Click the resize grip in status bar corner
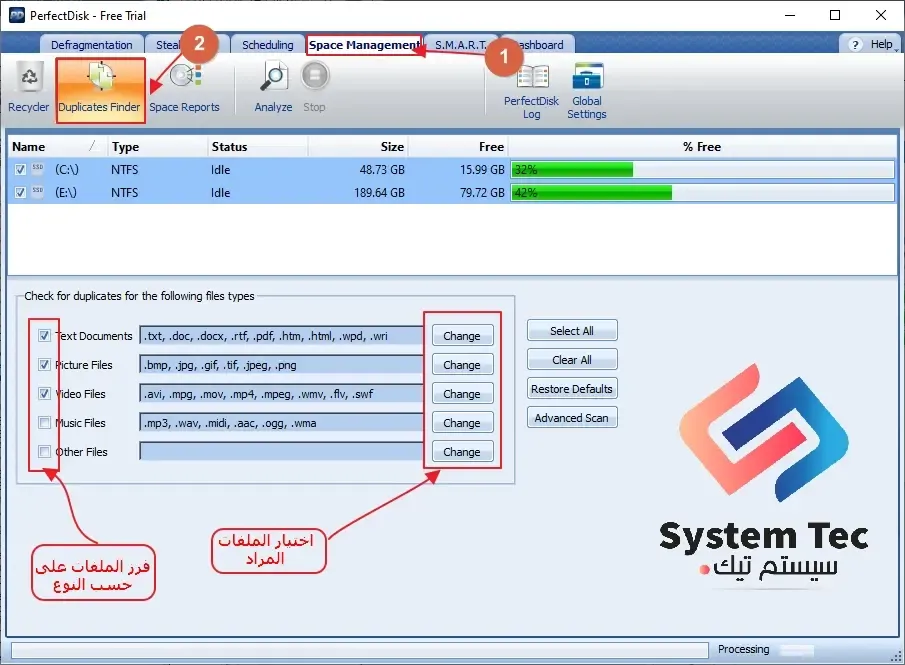This screenshot has width=905, height=665. tap(896, 656)
